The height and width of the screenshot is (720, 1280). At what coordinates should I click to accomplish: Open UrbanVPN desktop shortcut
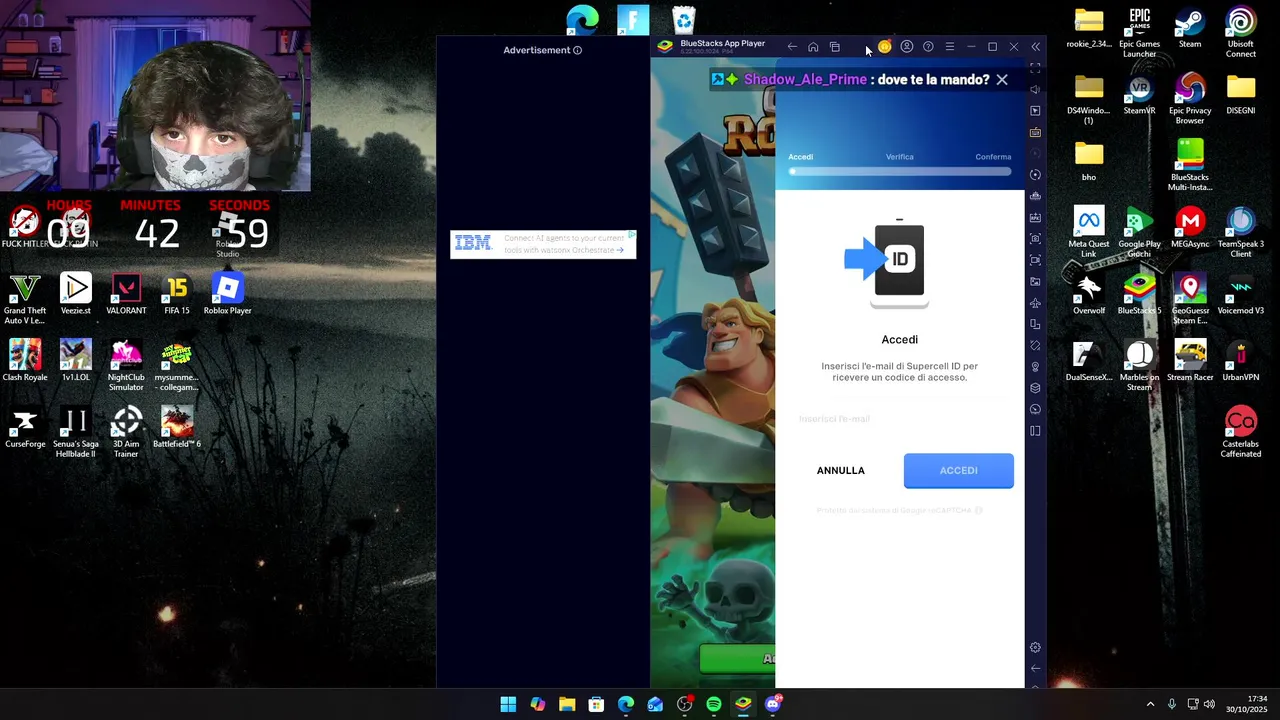(x=1240, y=361)
